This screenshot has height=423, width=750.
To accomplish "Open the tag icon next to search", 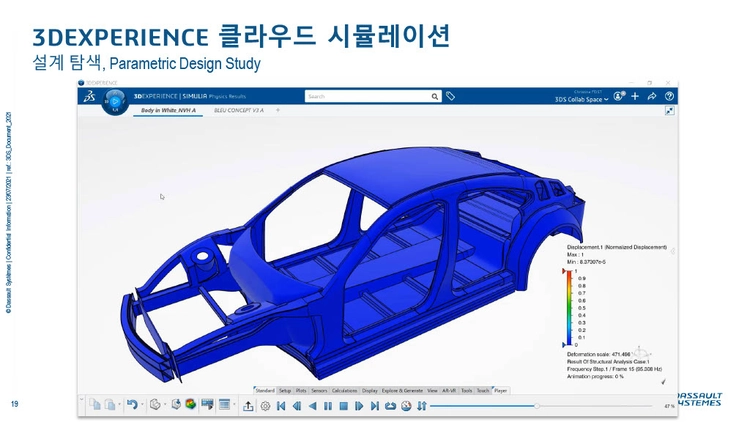I will (x=450, y=96).
